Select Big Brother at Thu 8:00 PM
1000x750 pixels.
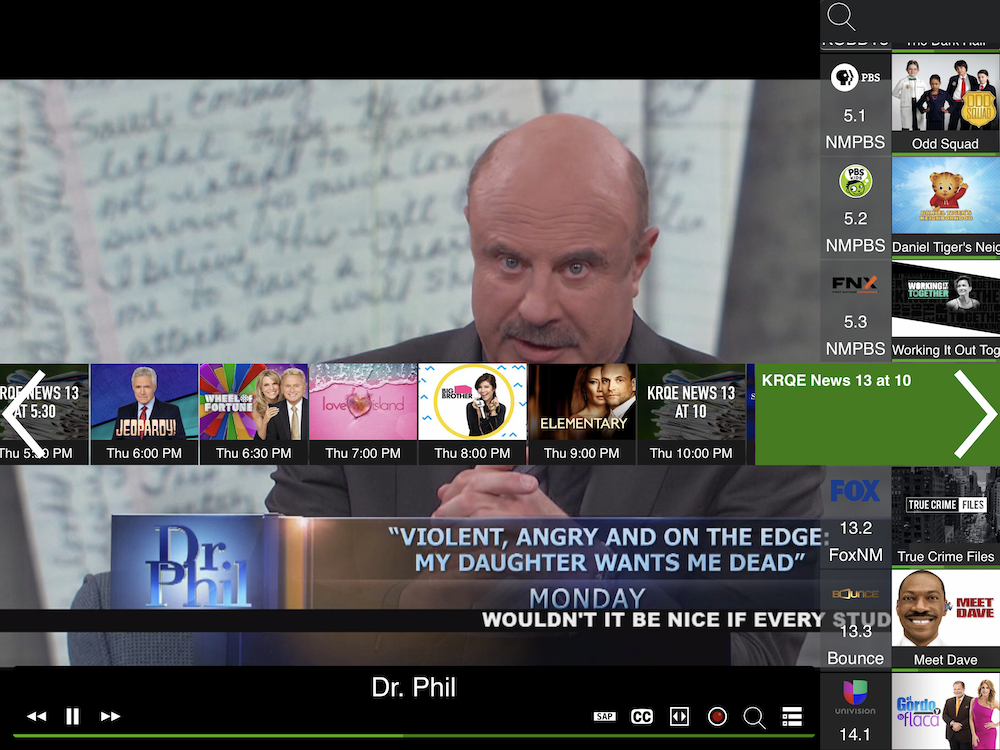click(473, 414)
